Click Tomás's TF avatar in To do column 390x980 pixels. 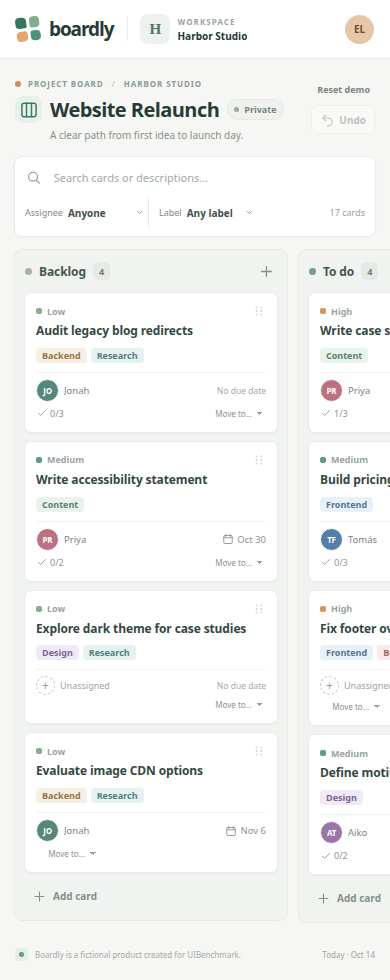(331, 539)
